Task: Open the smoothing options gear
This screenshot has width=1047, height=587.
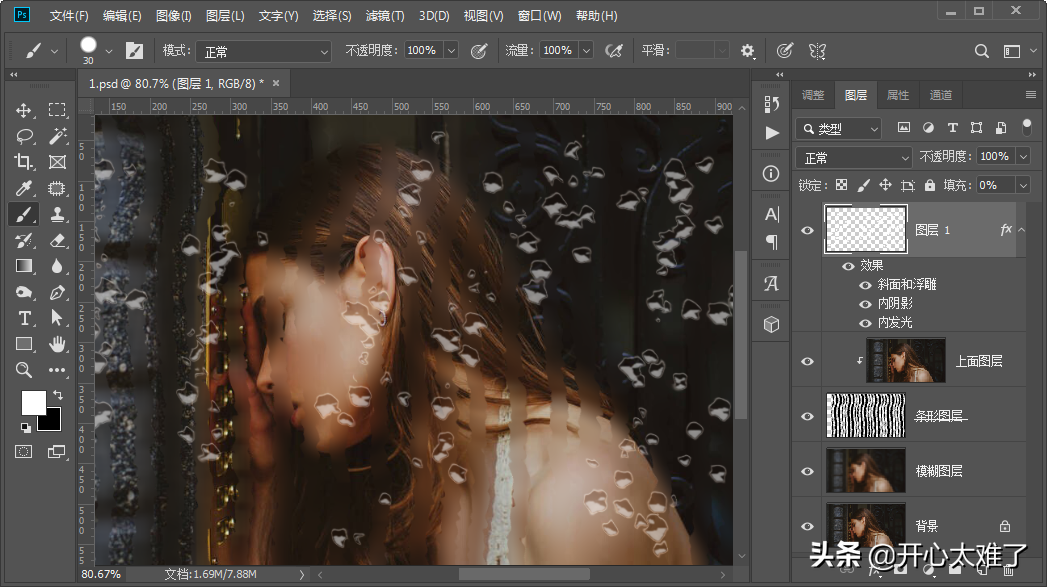Action: pyautogui.click(x=747, y=51)
